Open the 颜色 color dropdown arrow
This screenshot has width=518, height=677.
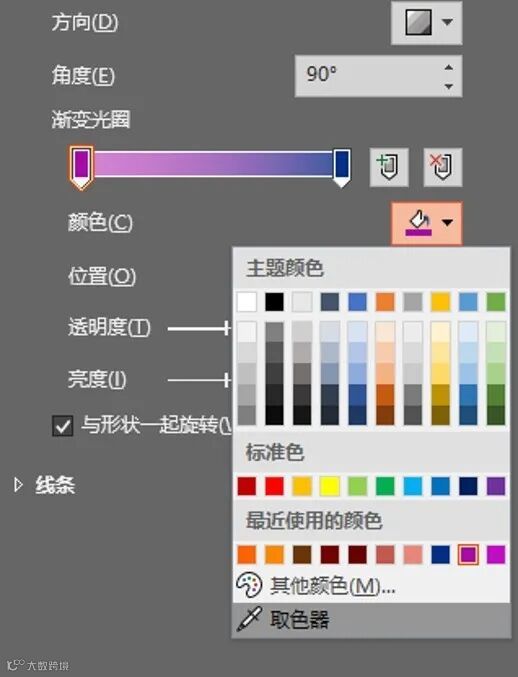448,223
